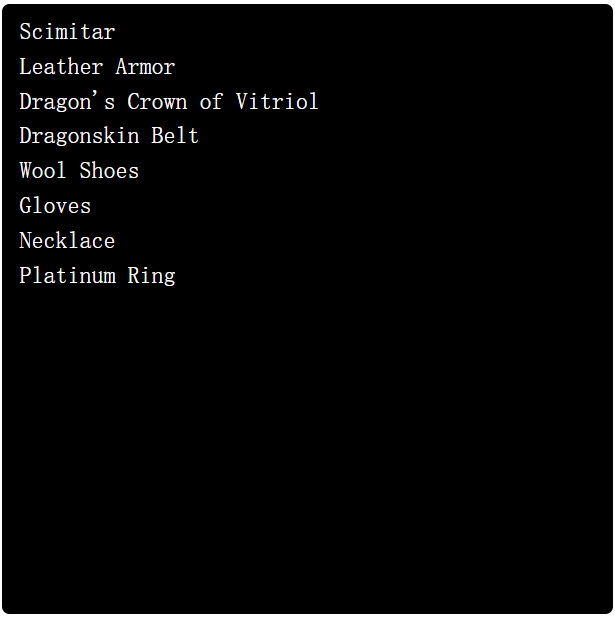Image resolution: width=615 pixels, height=617 pixels.
Task: Click the Gloves item
Action: (x=55, y=205)
